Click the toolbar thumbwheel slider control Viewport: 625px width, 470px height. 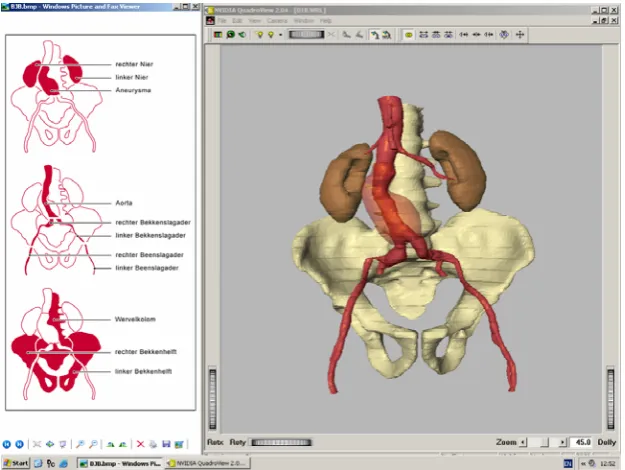(306, 35)
